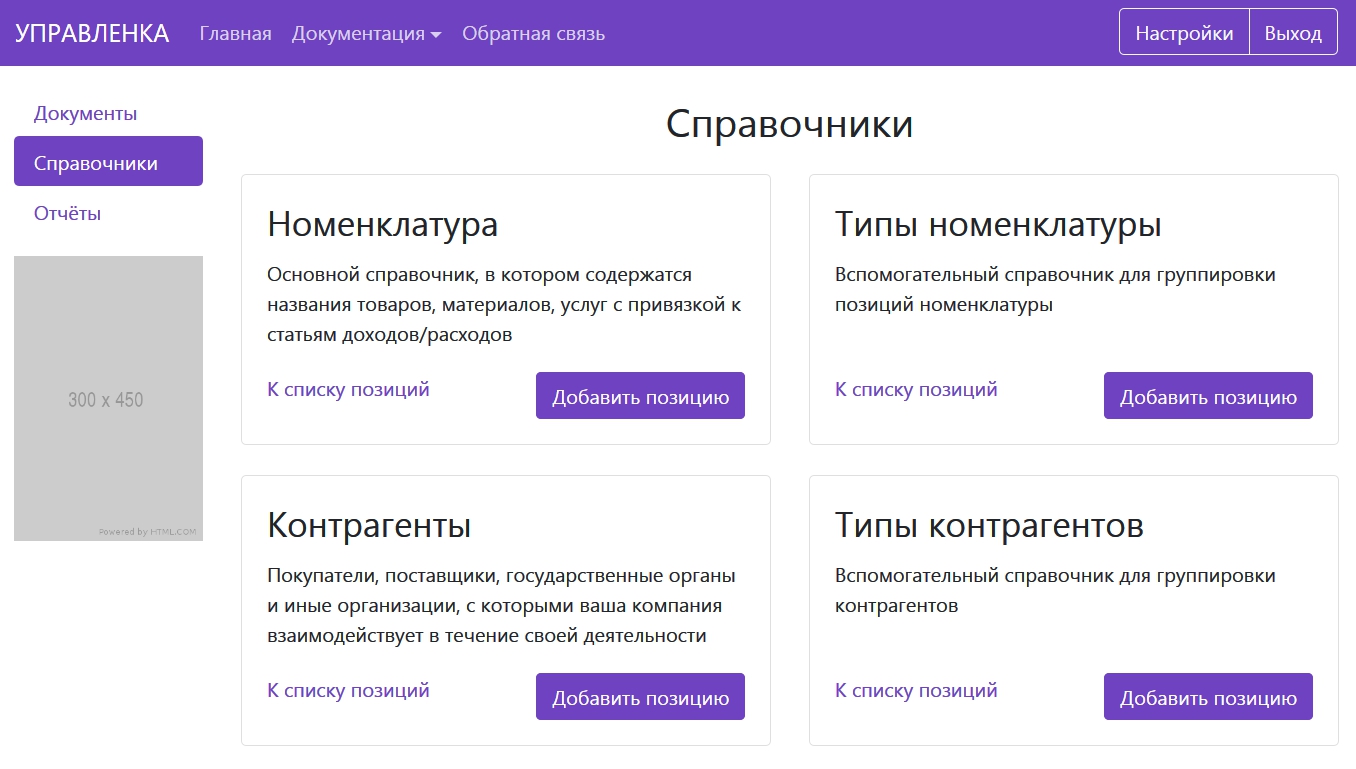Click the 300 x 450 placeholder banner

pyautogui.click(x=108, y=398)
